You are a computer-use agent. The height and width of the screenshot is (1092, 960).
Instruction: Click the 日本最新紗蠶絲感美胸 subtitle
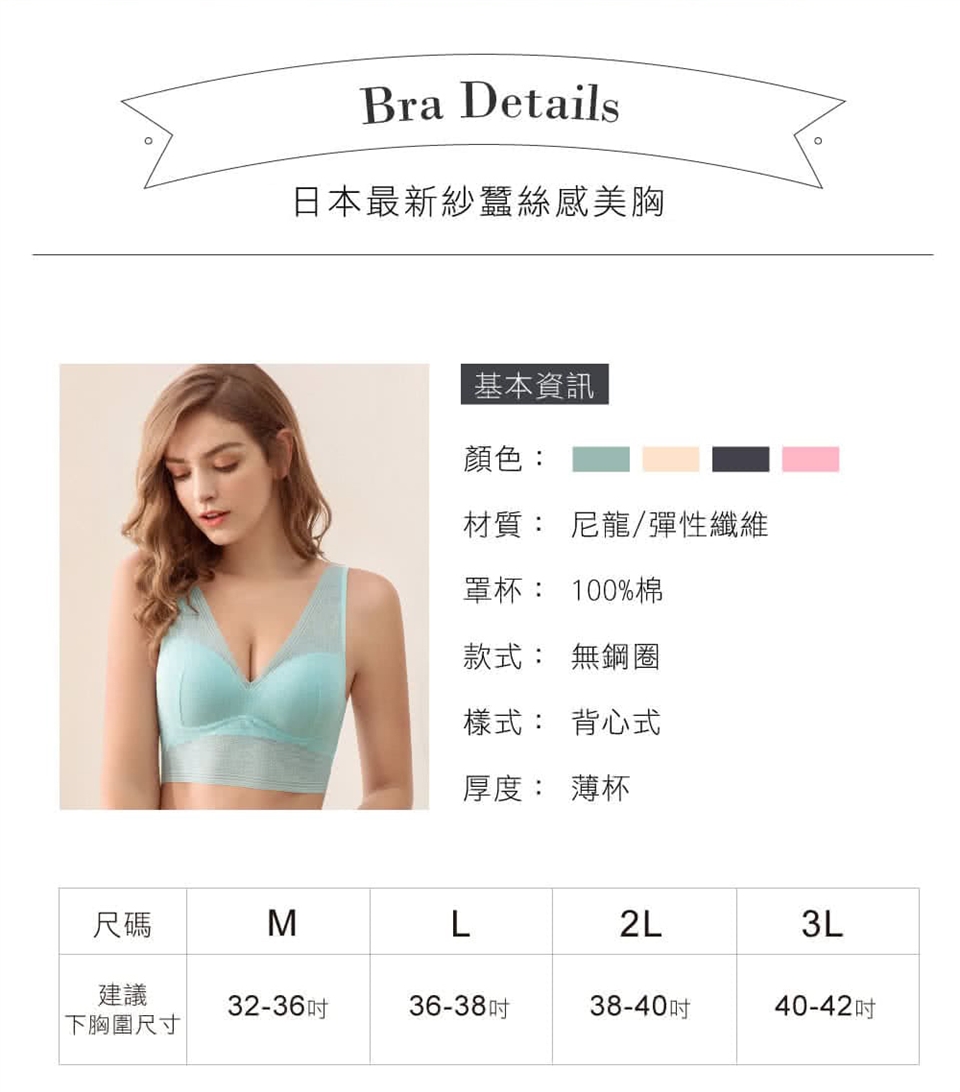pyautogui.click(x=480, y=202)
